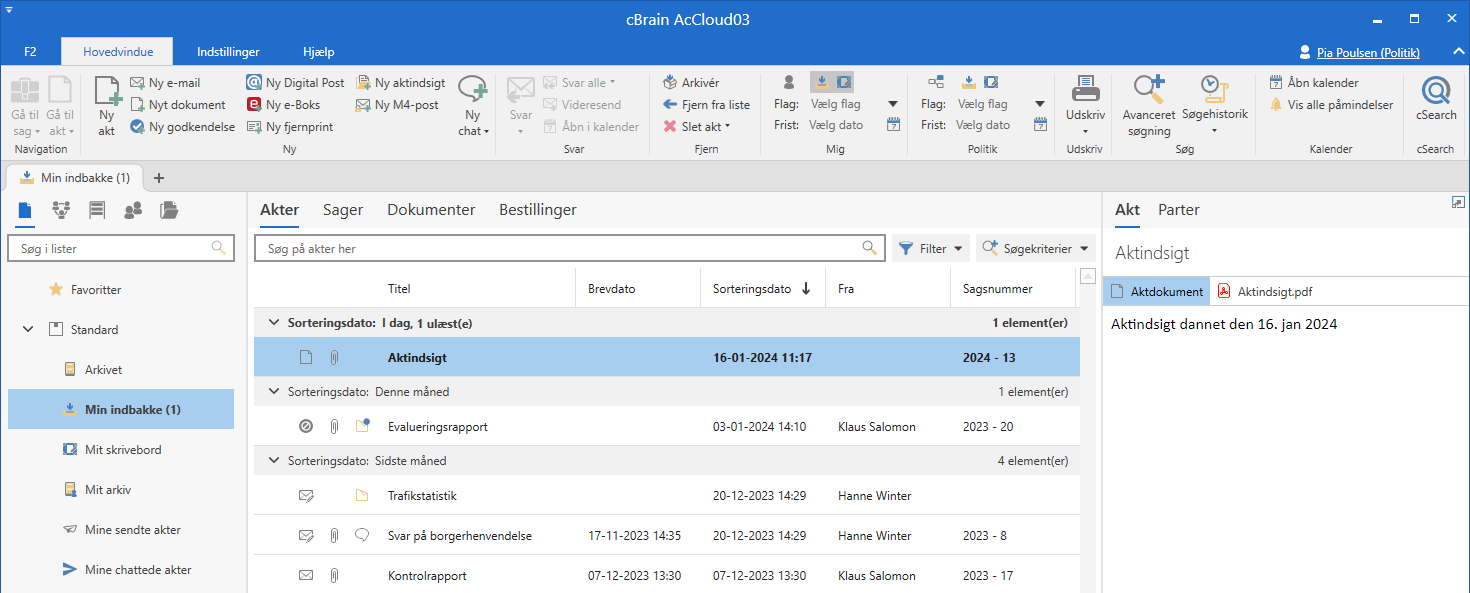This screenshot has height=593, width=1470.
Task: Toggle the desk icon in the Mig group
Action: coord(843,82)
